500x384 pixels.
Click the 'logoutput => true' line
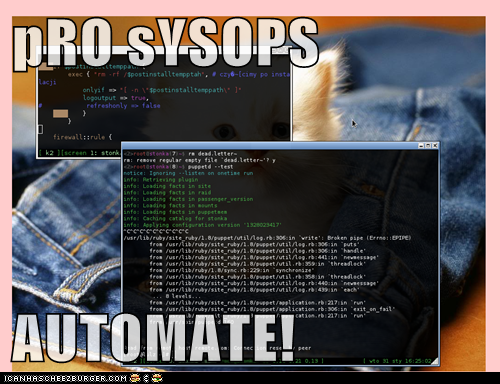point(115,98)
